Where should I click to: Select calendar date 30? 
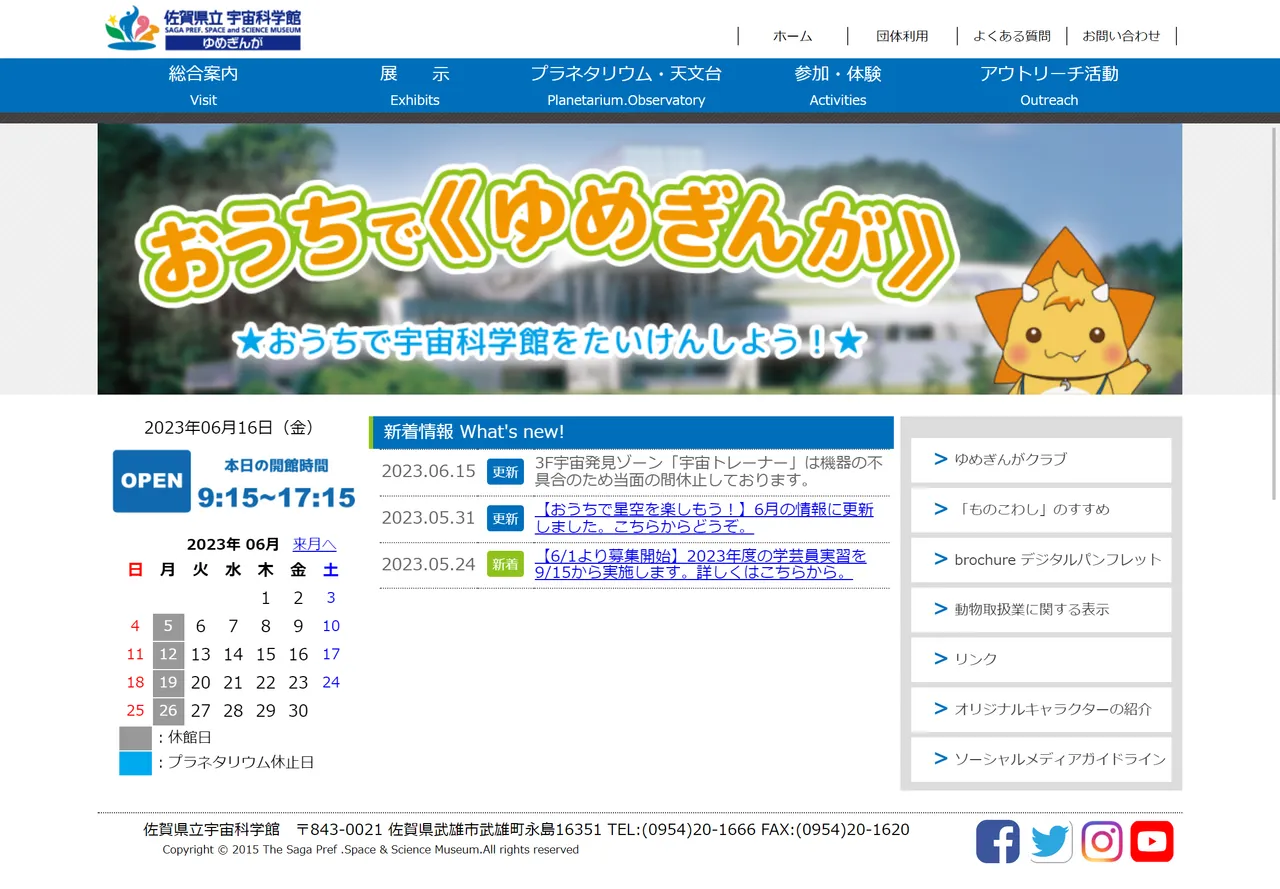click(298, 711)
